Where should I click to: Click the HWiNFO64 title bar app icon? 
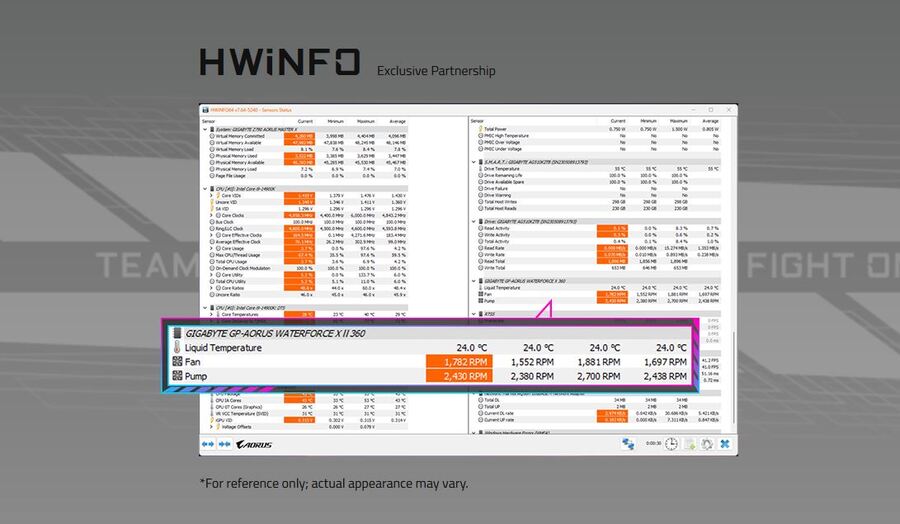(x=205, y=110)
